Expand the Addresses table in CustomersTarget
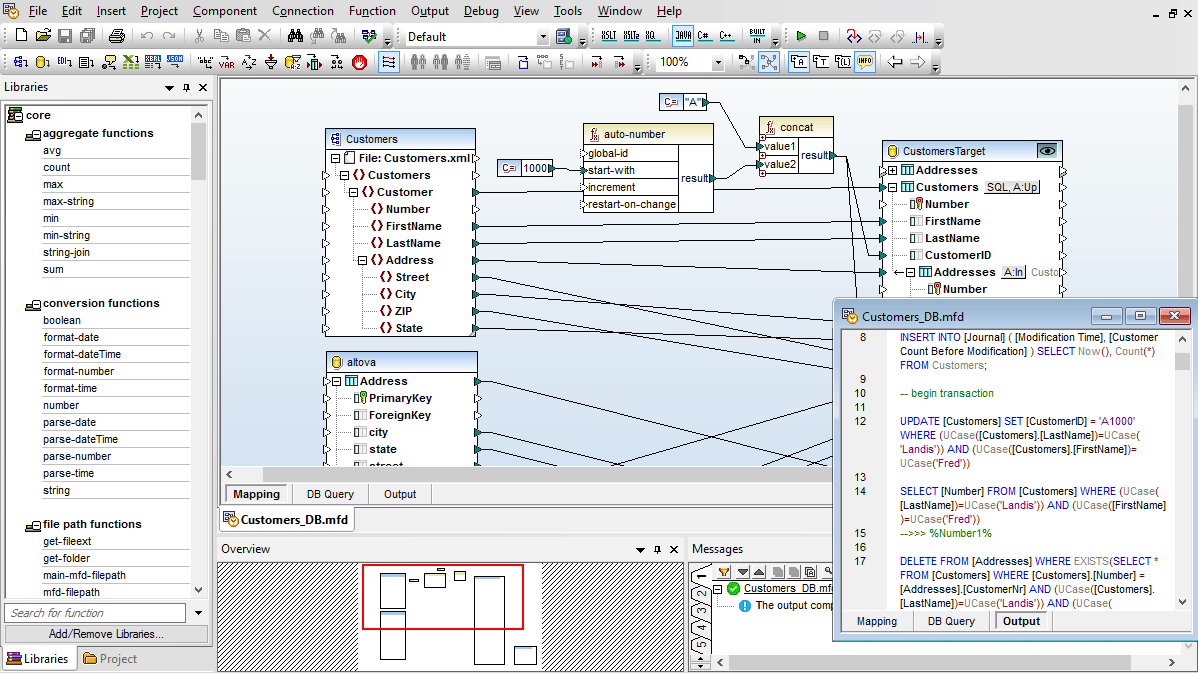This screenshot has height=673, width=1198. [892, 170]
